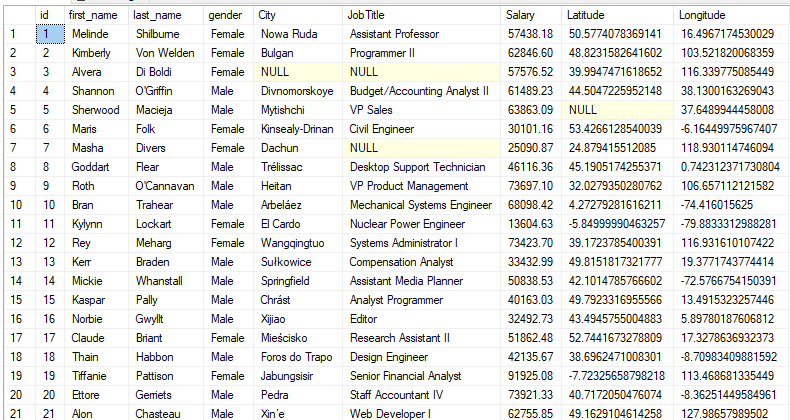Click the salary value 91925.08

pos(531,376)
